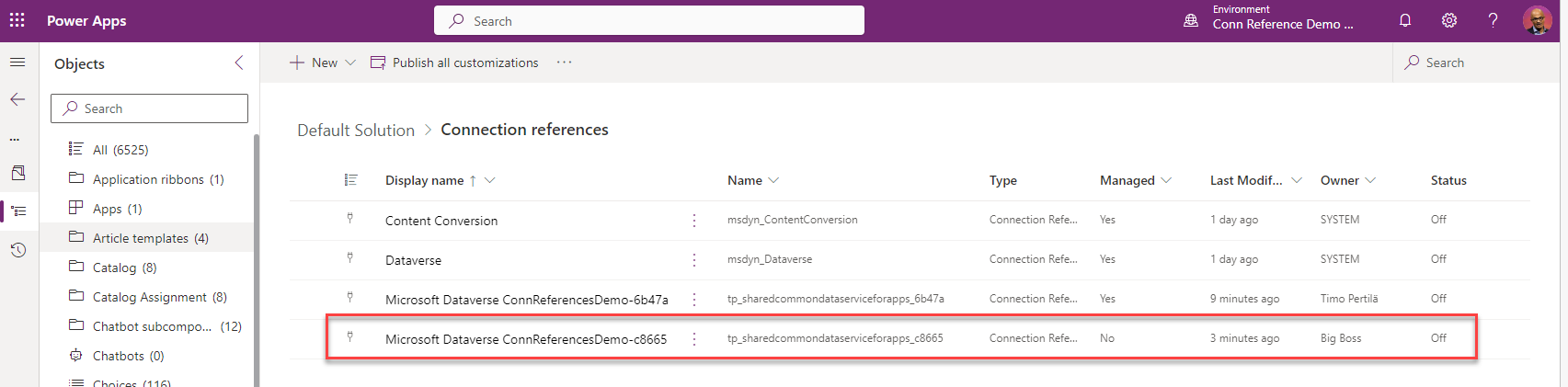Open the app launcher waffle icon
The image size is (1568, 387).
[x=17, y=20]
